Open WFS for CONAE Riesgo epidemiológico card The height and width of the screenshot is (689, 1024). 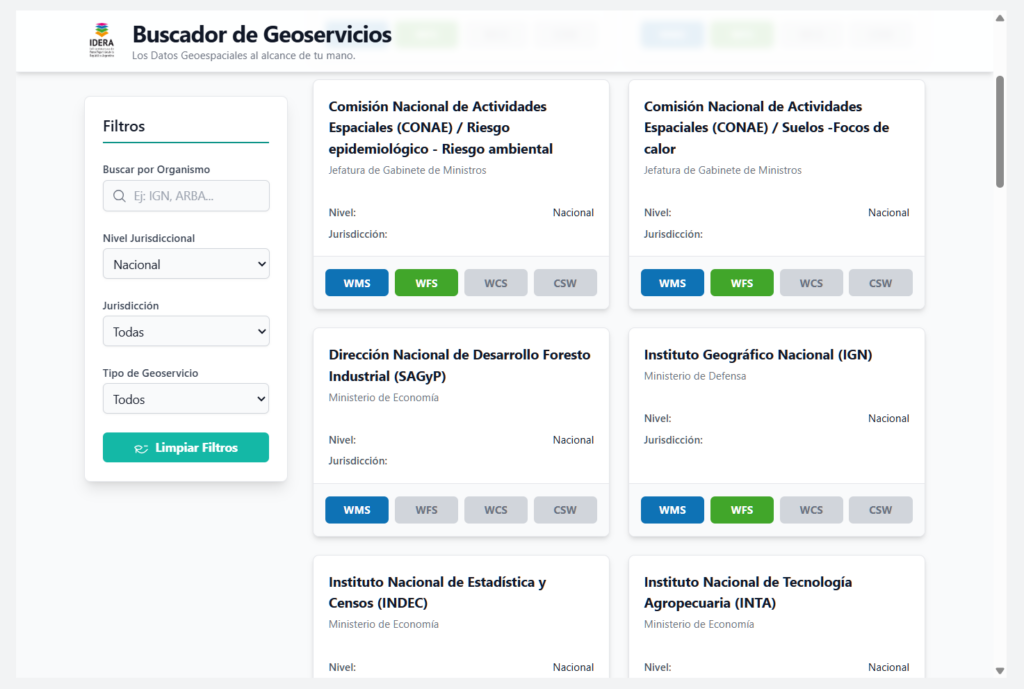[426, 283]
